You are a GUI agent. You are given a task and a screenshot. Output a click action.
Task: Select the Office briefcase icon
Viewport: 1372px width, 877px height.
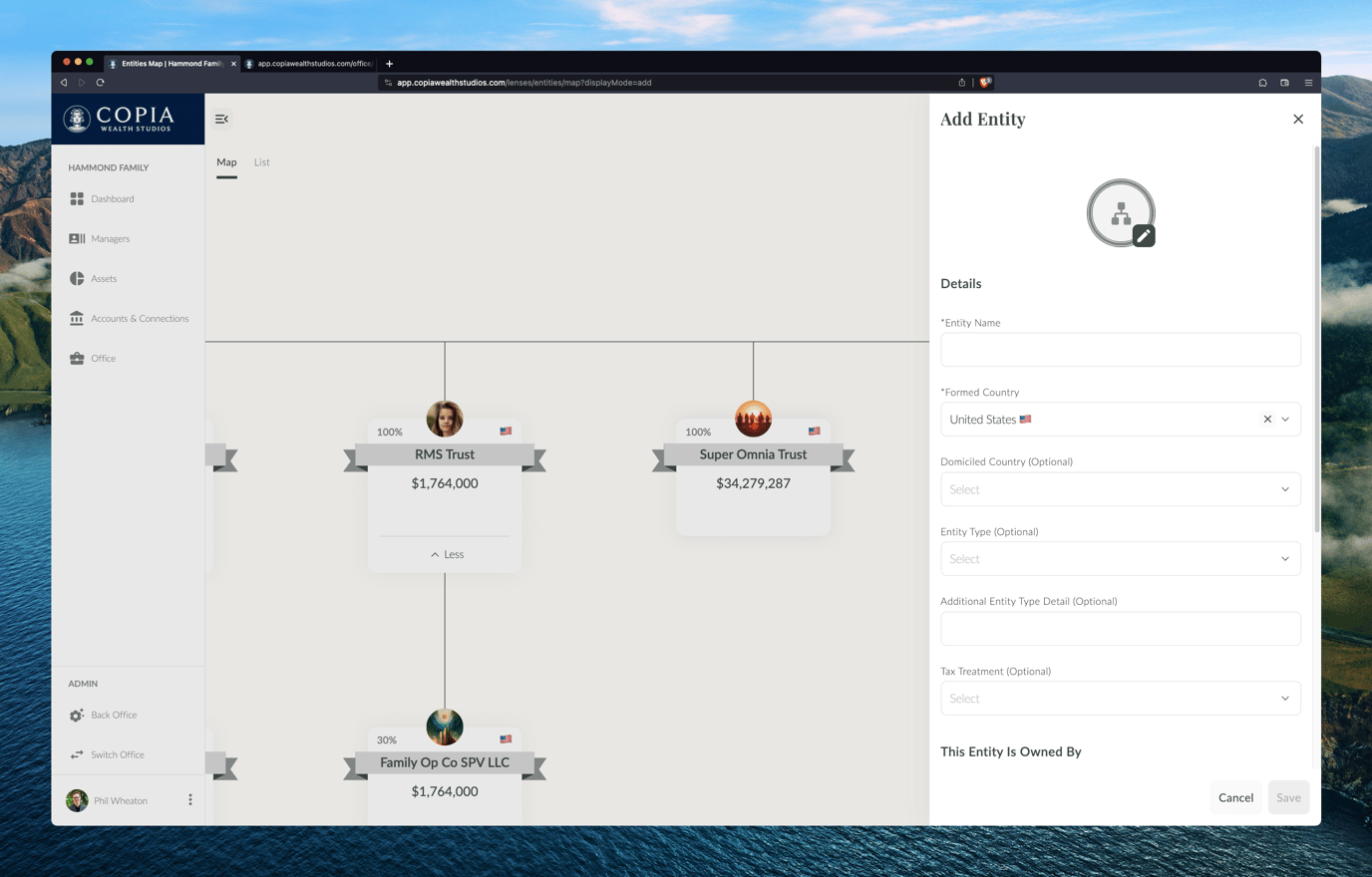(77, 358)
